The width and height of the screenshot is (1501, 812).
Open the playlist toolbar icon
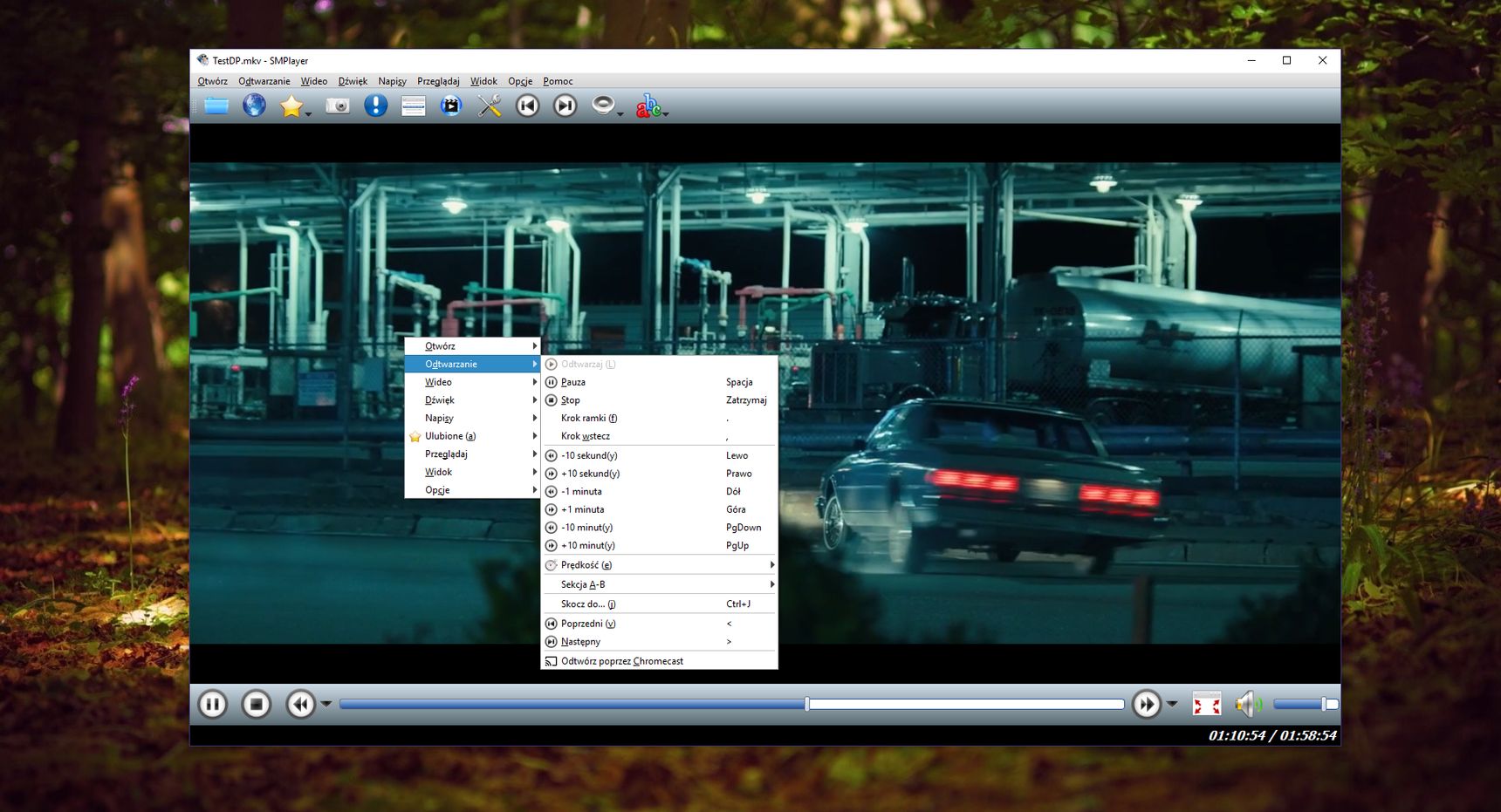click(413, 106)
